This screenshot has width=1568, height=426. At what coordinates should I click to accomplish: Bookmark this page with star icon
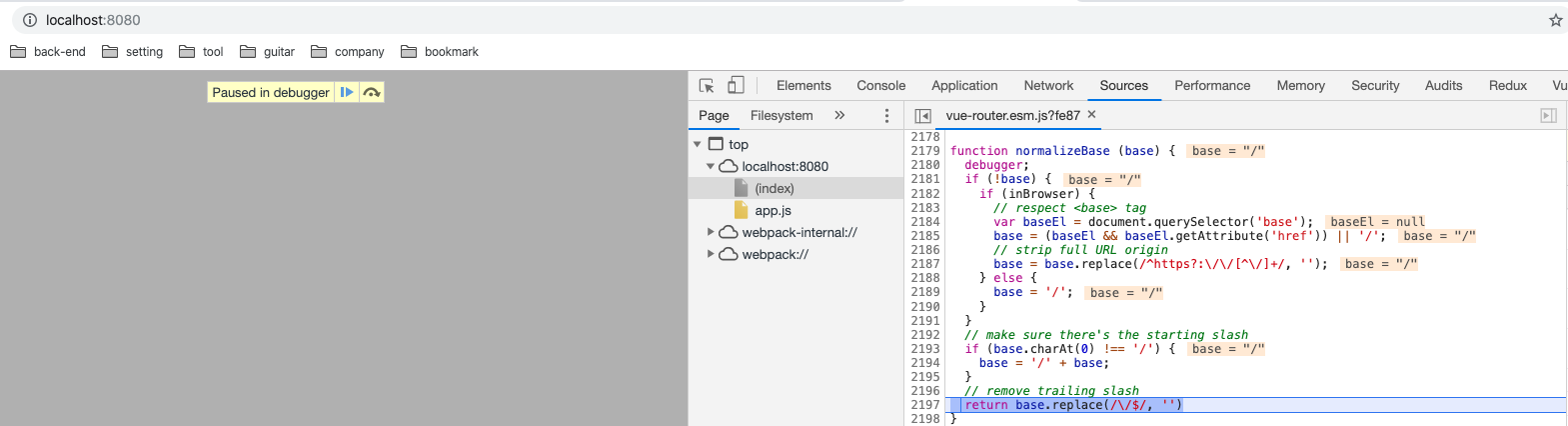(1555, 20)
